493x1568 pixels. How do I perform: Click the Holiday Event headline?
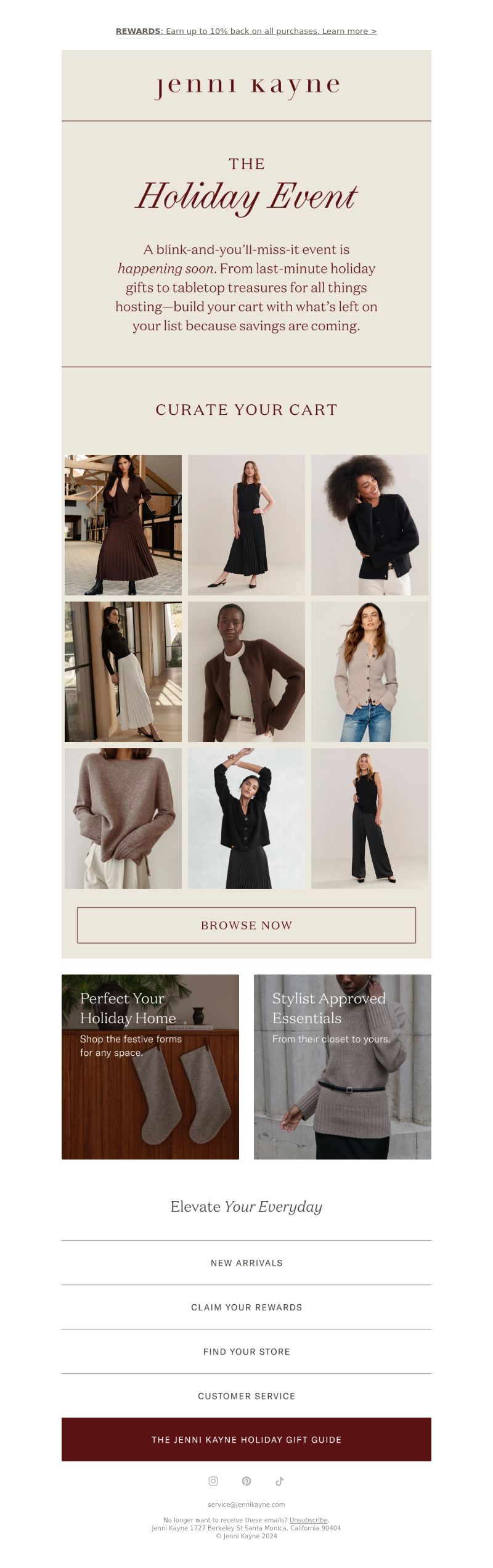point(246,196)
